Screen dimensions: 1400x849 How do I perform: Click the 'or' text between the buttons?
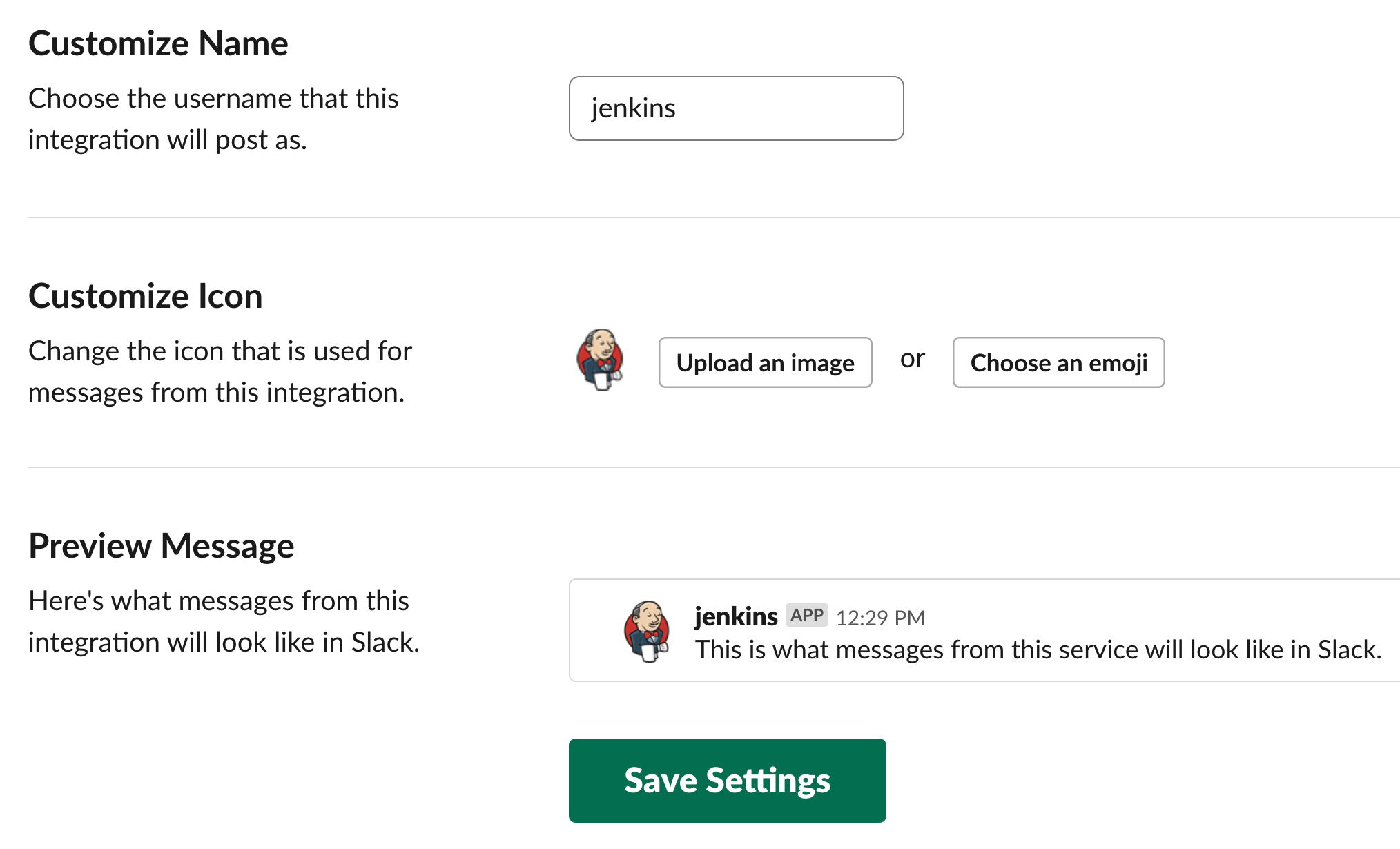click(x=912, y=359)
